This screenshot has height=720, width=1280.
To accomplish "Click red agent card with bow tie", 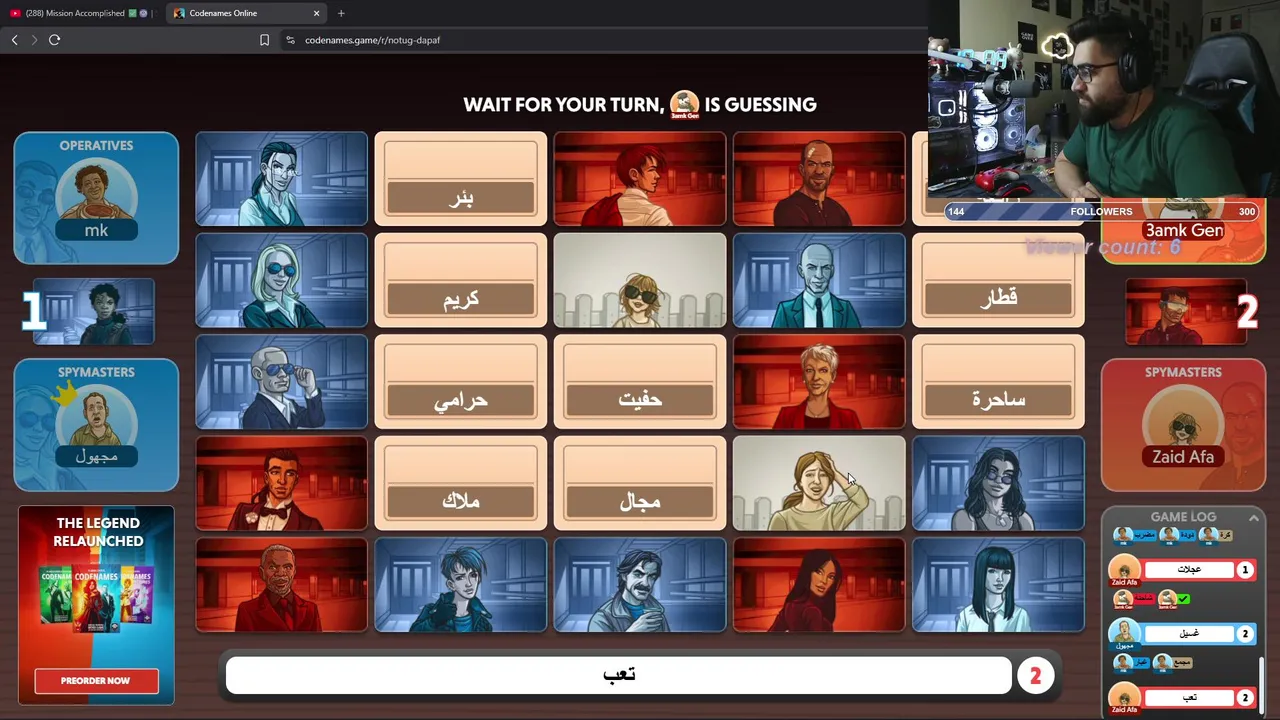I will coord(282,483).
